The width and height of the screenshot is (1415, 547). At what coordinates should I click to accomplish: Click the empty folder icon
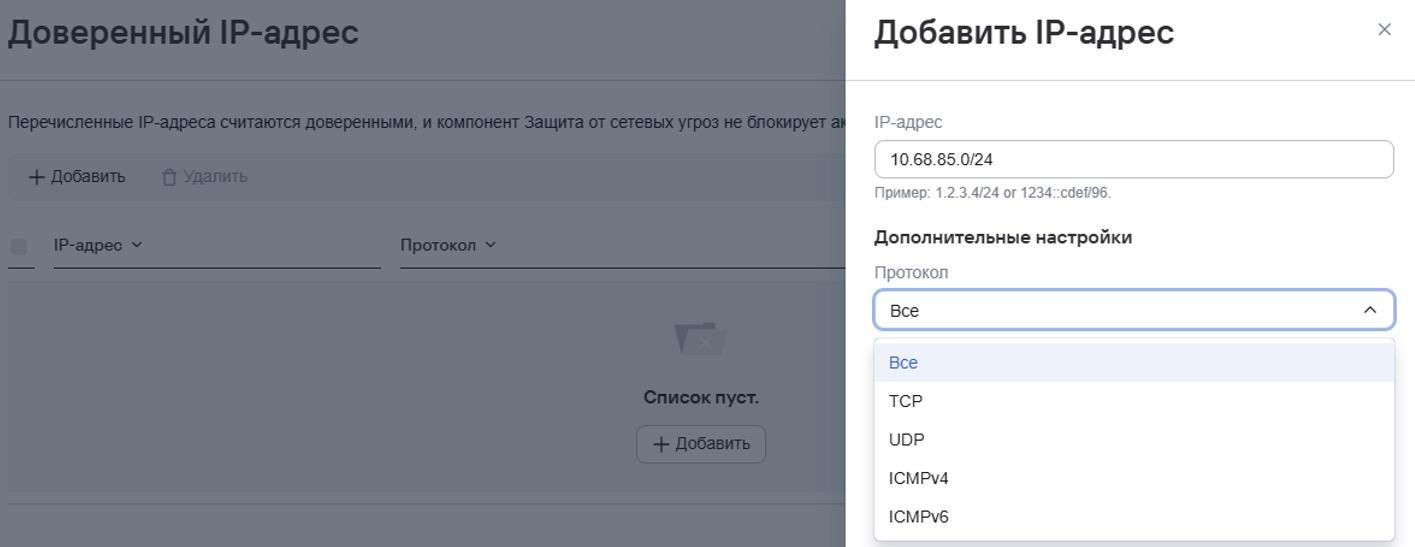(701, 339)
